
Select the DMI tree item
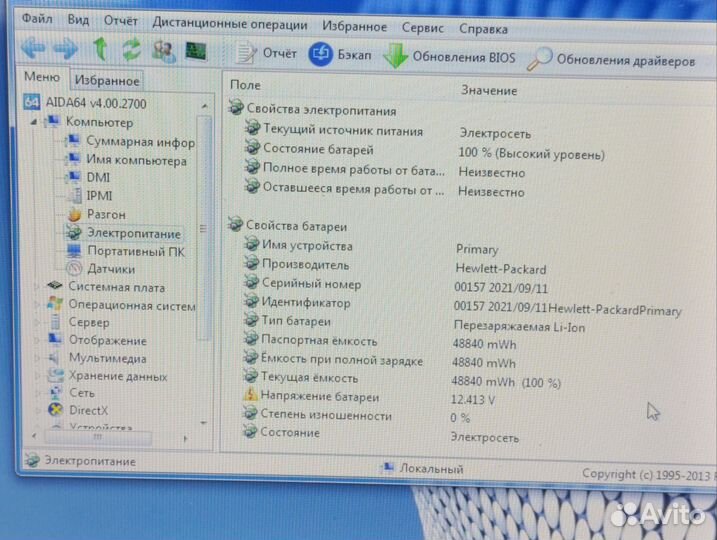(x=88, y=177)
